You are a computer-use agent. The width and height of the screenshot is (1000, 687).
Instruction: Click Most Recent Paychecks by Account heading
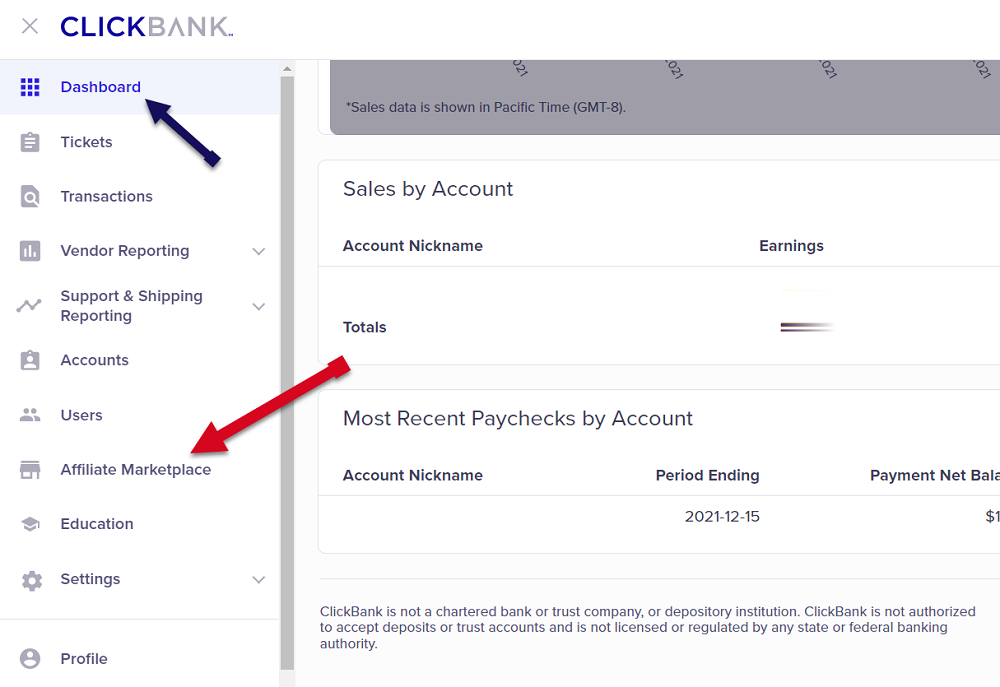(517, 418)
